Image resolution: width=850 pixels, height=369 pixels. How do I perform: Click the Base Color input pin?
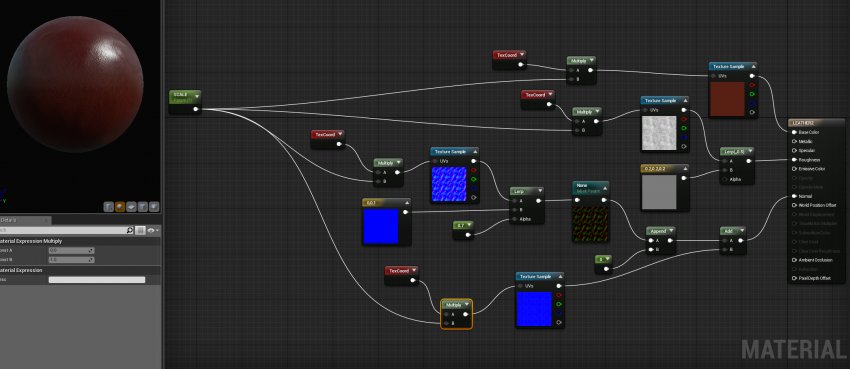pos(794,132)
